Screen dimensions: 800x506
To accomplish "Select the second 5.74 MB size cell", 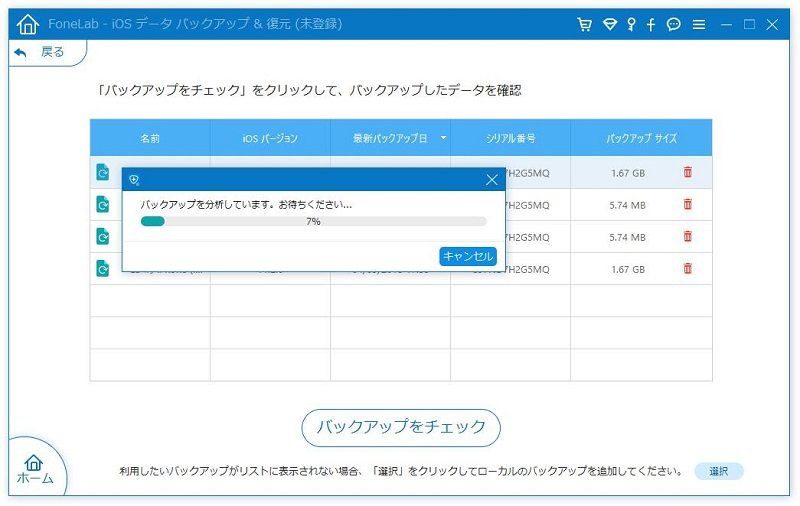I will click(x=628, y=237).
